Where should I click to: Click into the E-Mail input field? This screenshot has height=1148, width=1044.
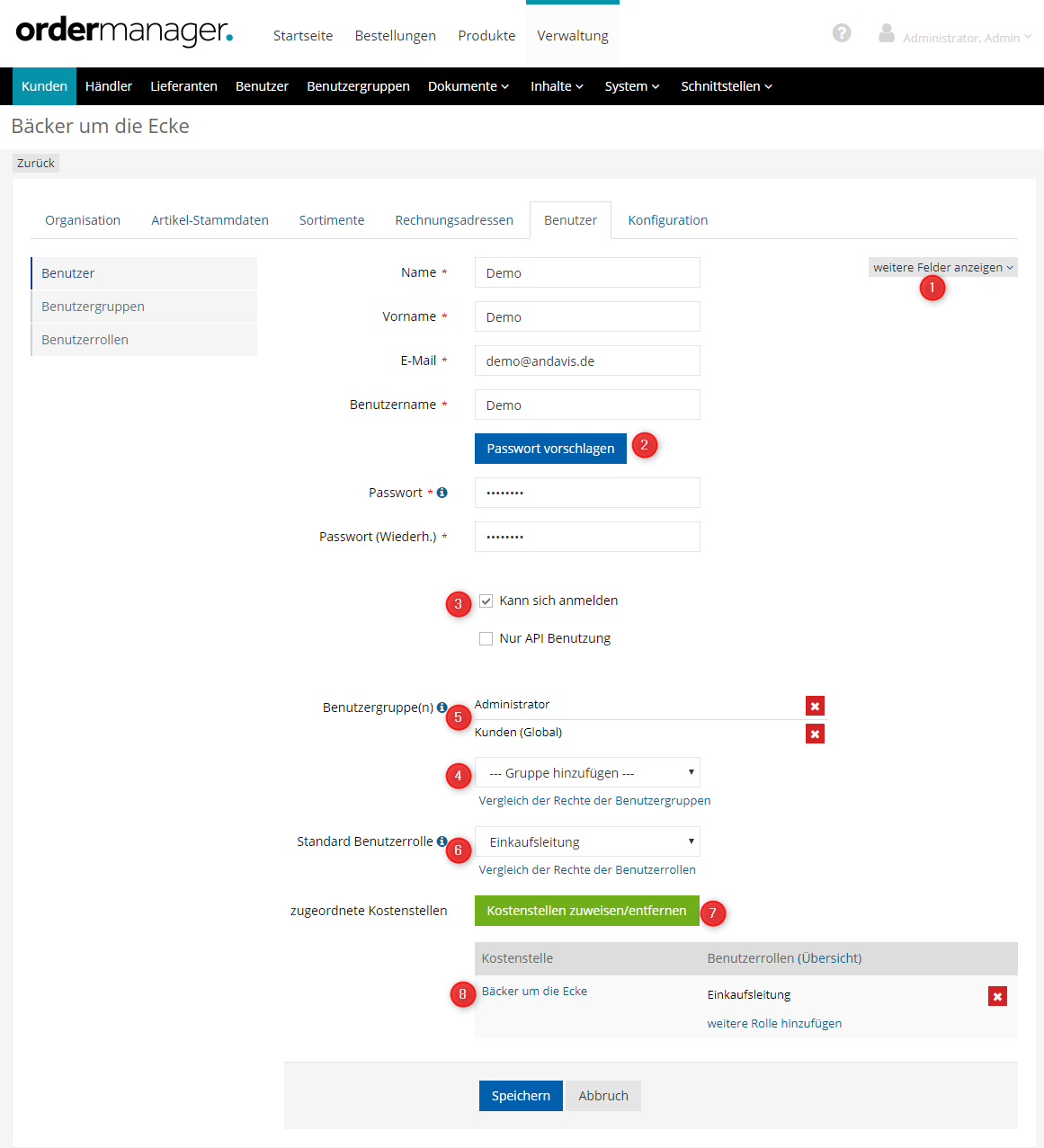[x=587, y=361]
